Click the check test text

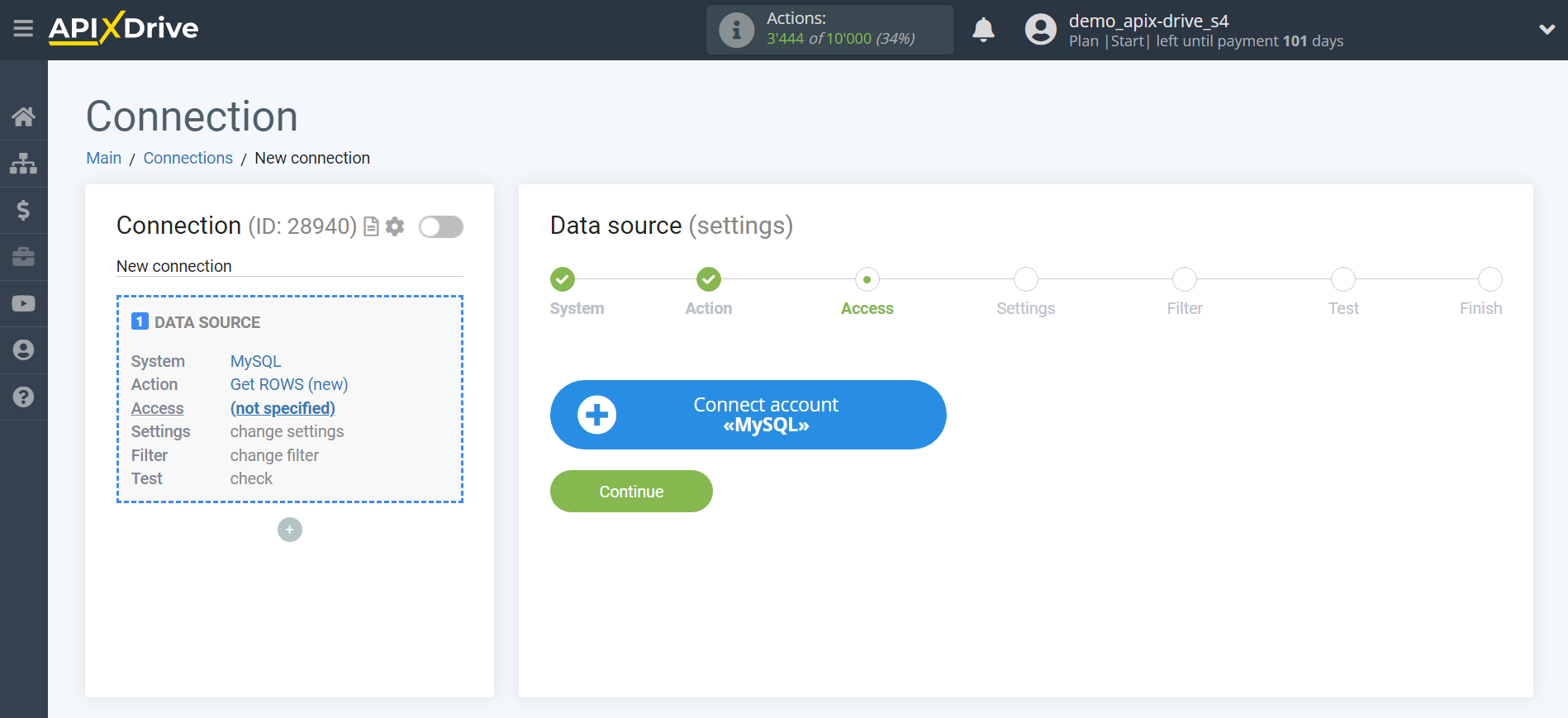pos(251,478)
